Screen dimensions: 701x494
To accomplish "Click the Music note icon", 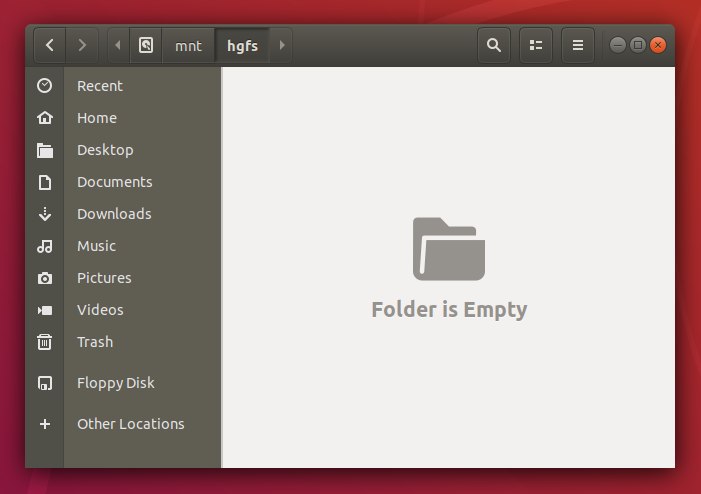I will (x=45, y=246).
